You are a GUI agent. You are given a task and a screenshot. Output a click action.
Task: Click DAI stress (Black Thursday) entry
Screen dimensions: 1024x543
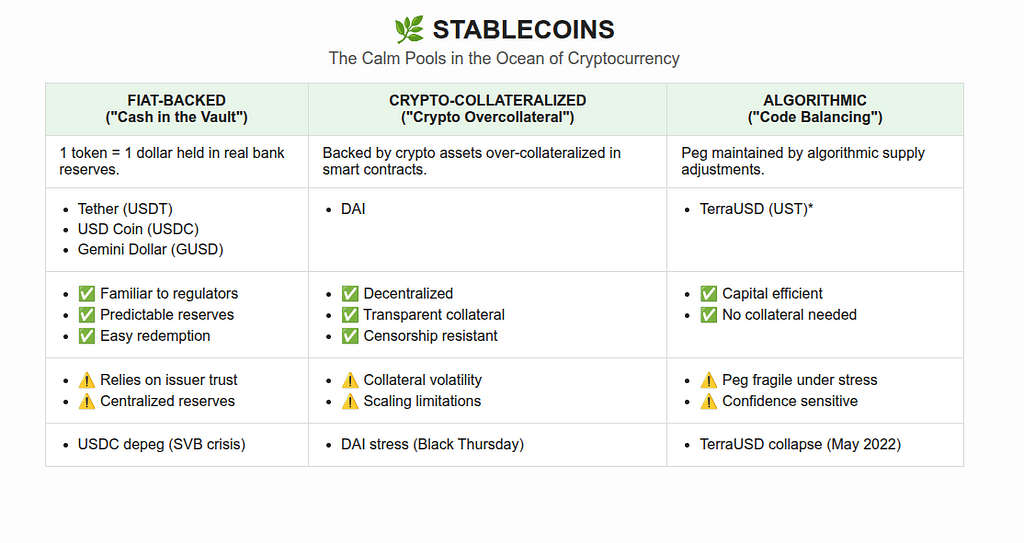432,444
